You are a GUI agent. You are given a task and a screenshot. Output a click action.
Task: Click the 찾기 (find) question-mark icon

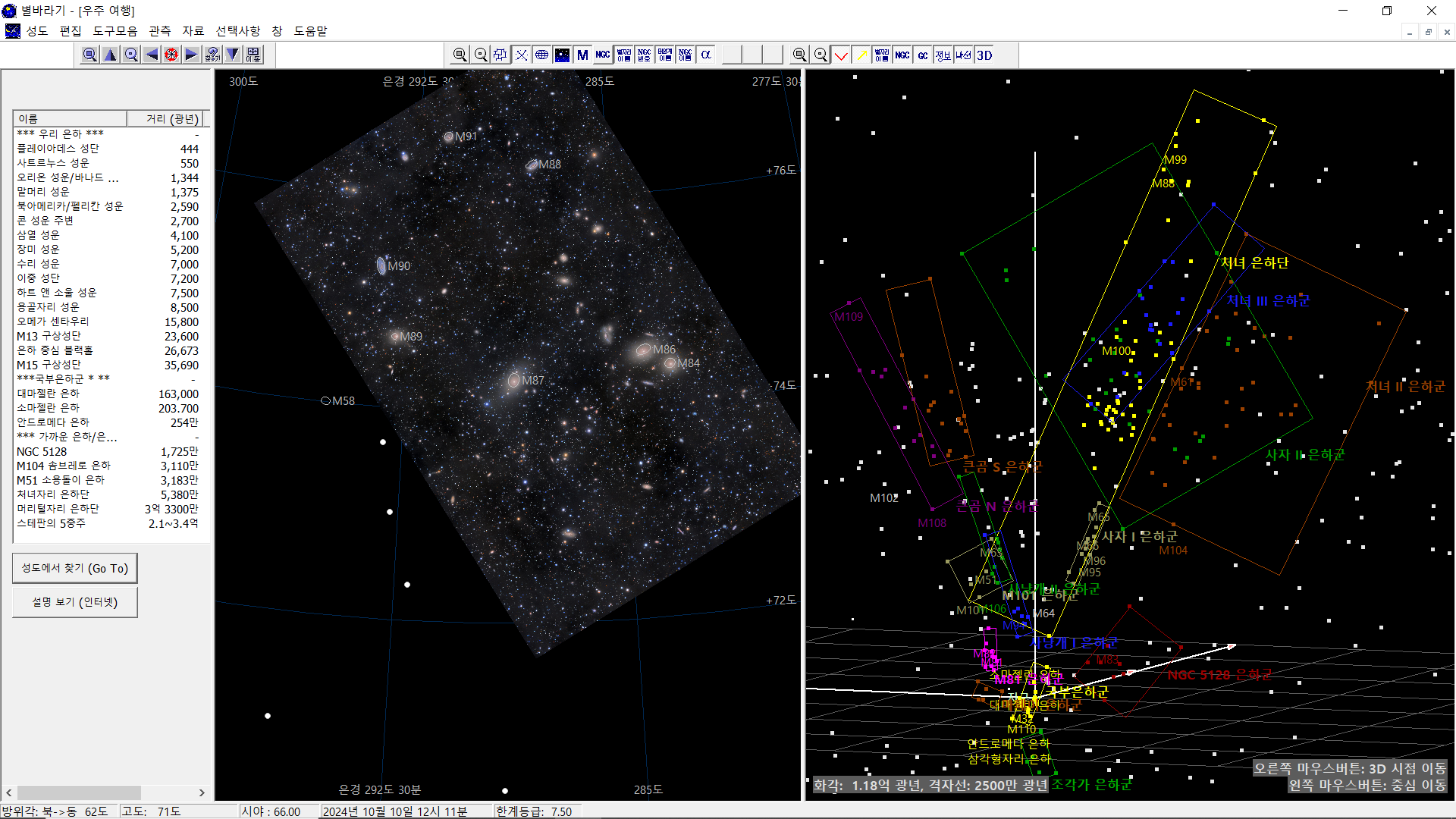pyautogui.click(x=212, y=55)
